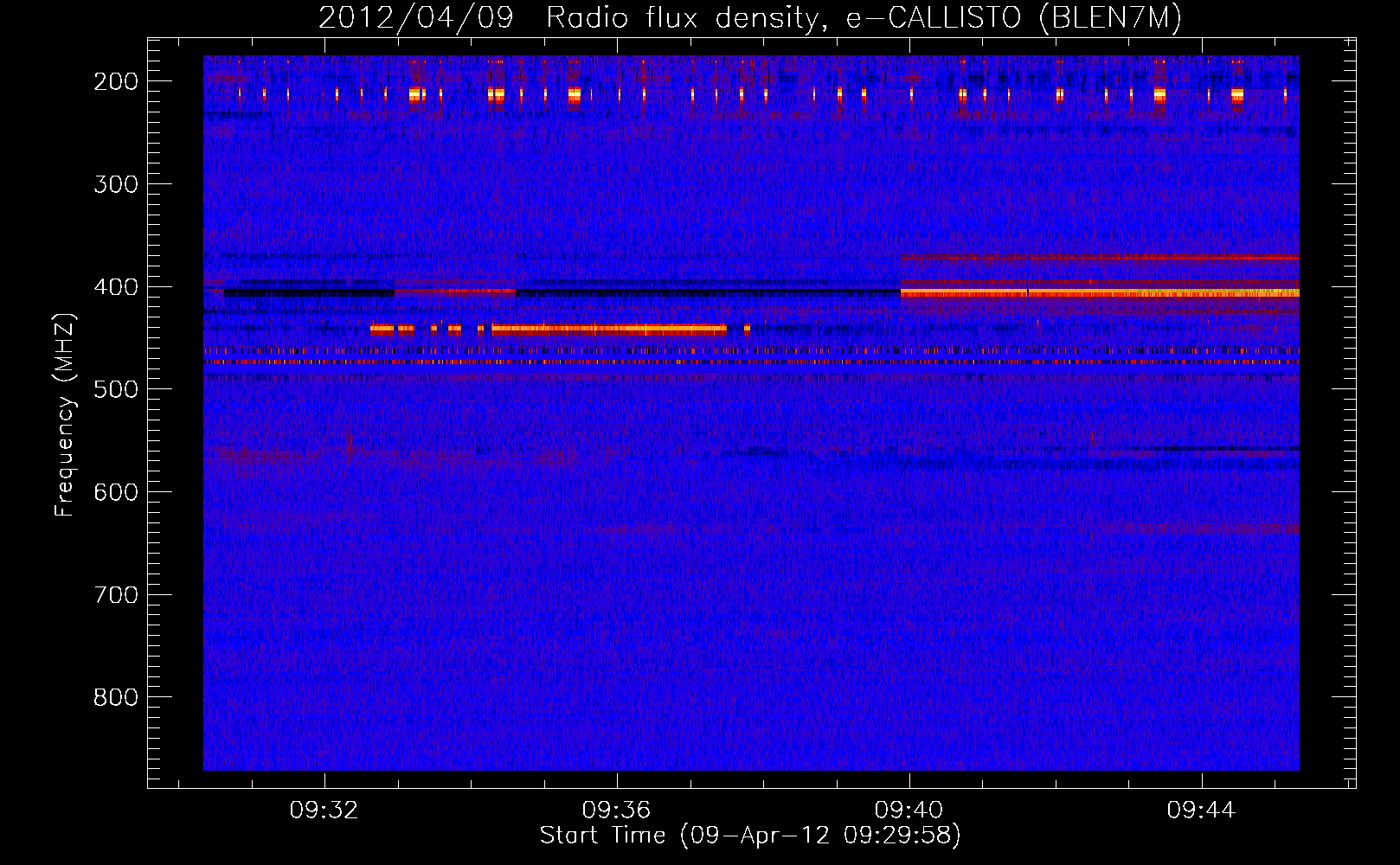Click the 700 frequency tick label
This screenshot has width=1400, height=865.
click(116, 595)
